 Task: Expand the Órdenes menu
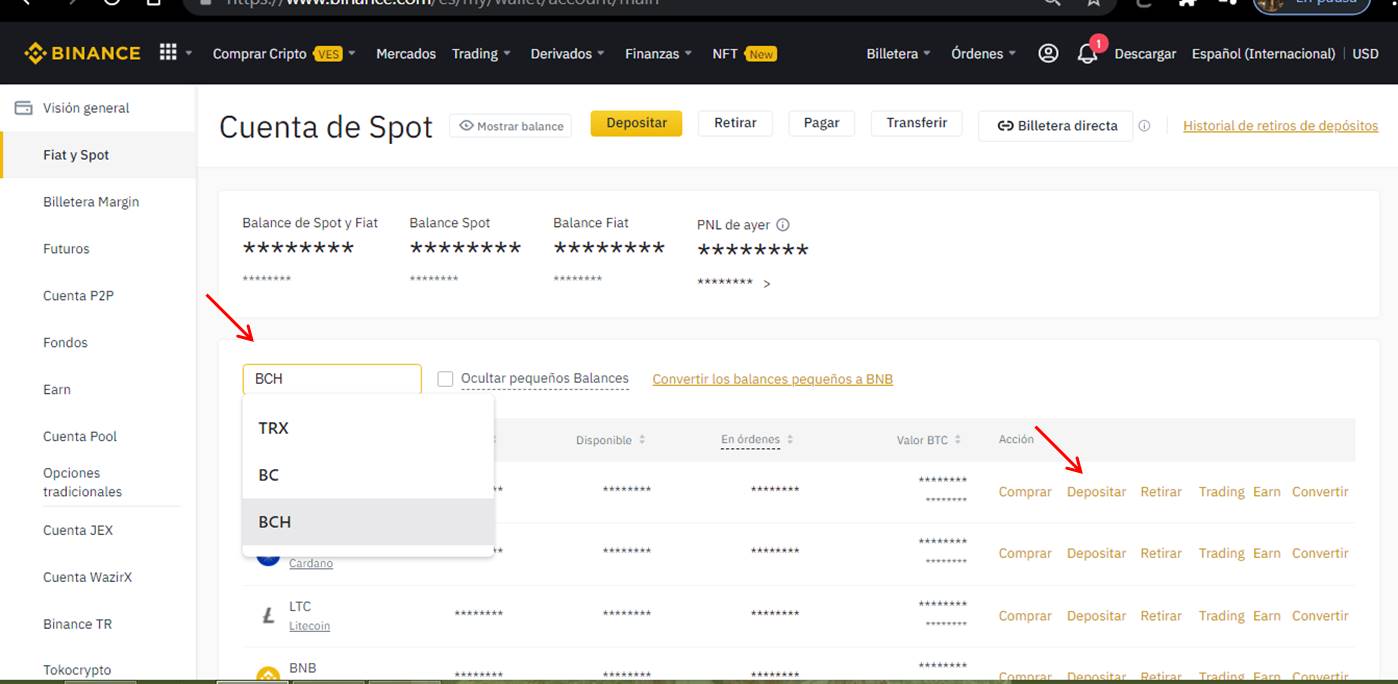coord(984,54)
